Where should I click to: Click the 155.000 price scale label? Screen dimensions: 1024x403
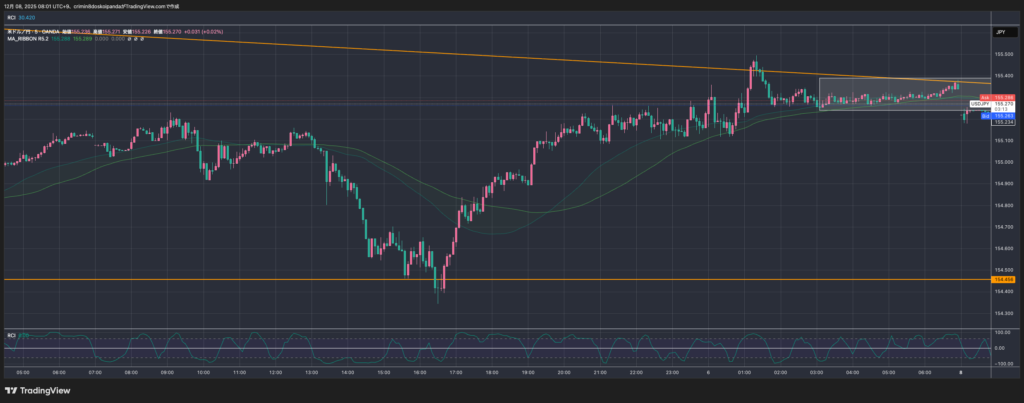coord(1003,162)
